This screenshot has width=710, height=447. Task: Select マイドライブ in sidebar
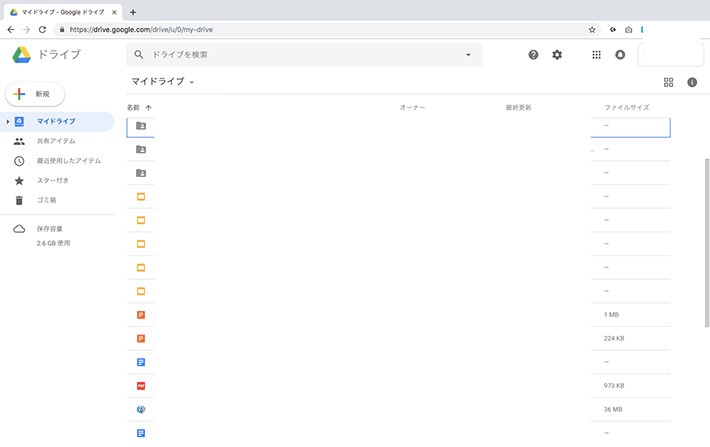click(57, 121)
